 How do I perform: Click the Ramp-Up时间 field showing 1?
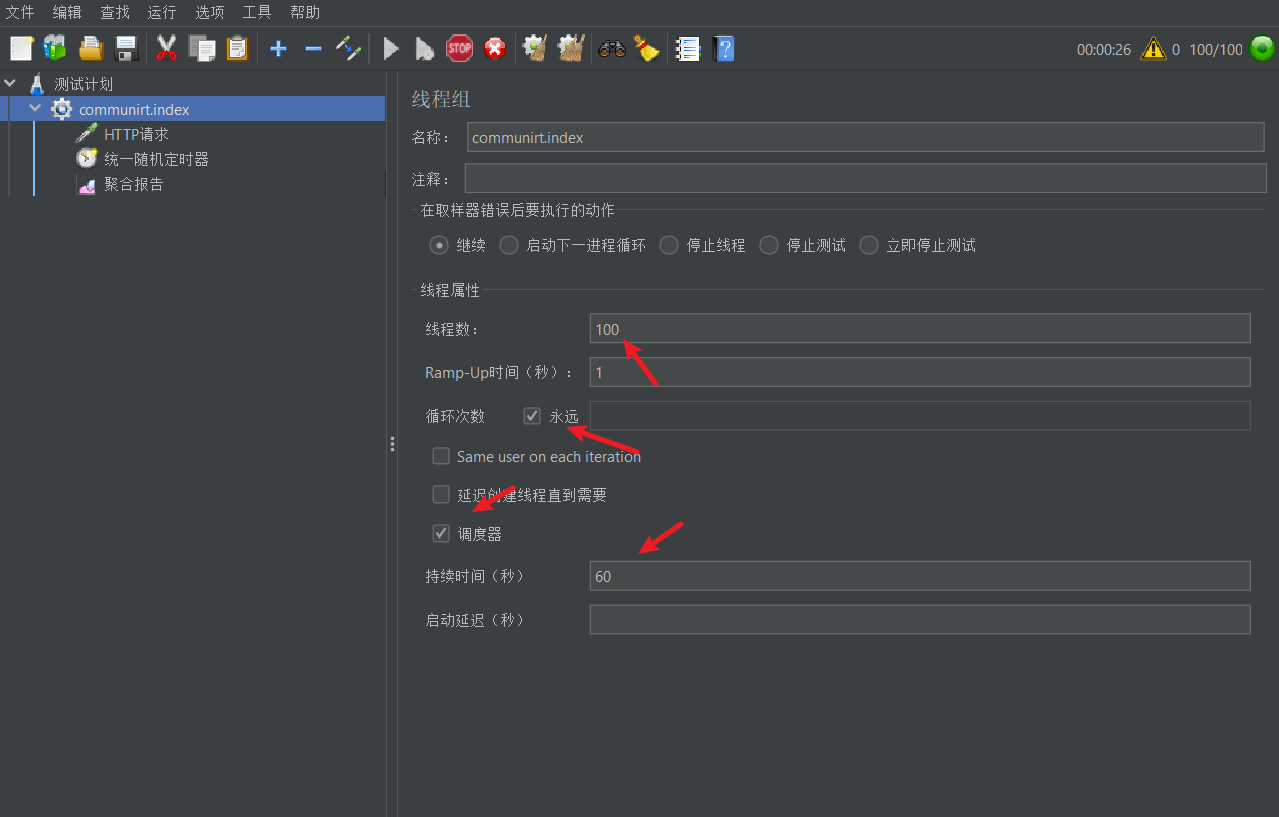[920, 372]
